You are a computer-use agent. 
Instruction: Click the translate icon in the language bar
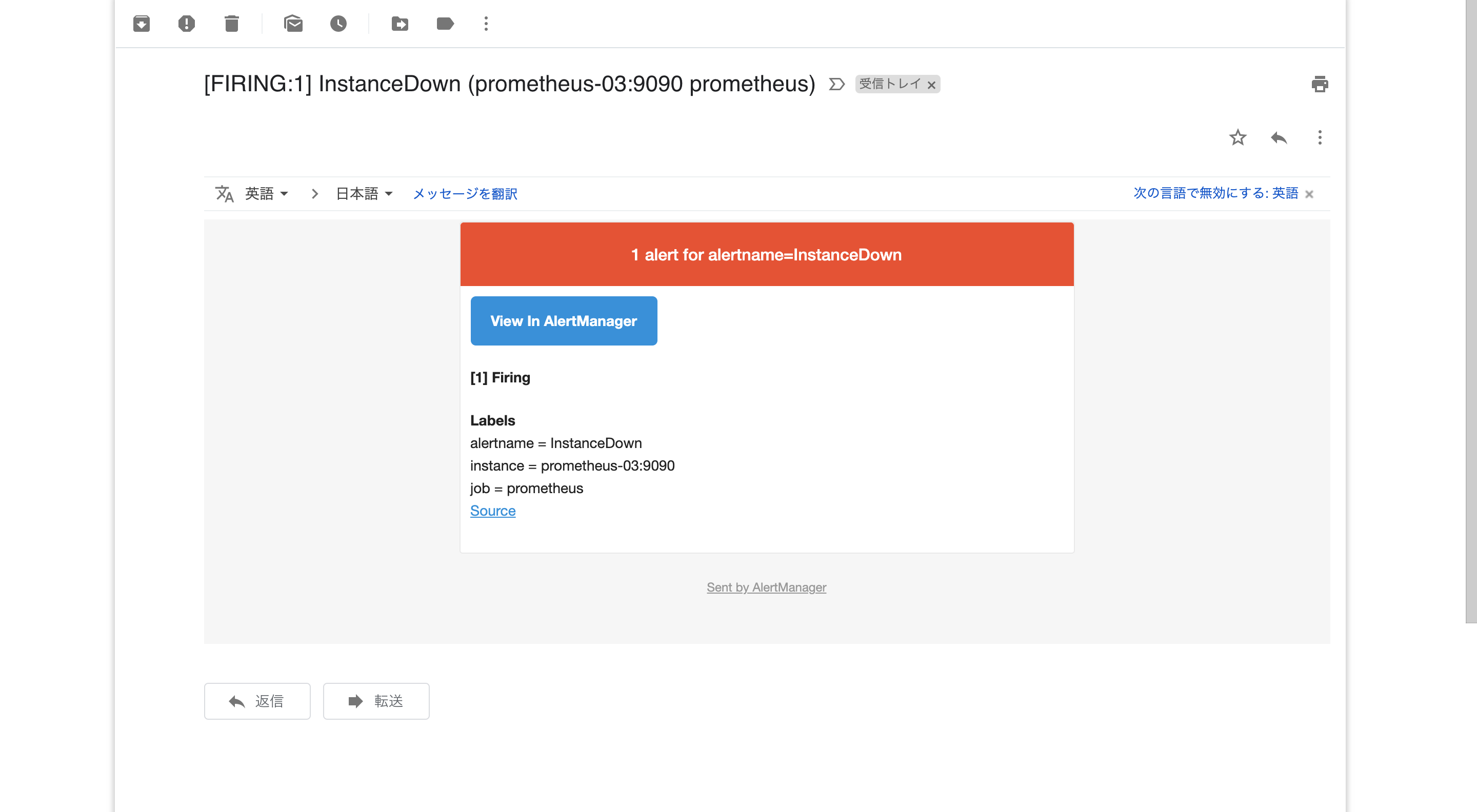coord(224,194)
